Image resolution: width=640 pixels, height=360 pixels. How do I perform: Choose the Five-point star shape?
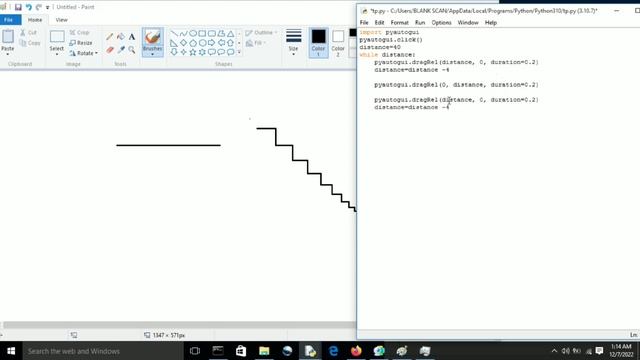coord(193,52)
